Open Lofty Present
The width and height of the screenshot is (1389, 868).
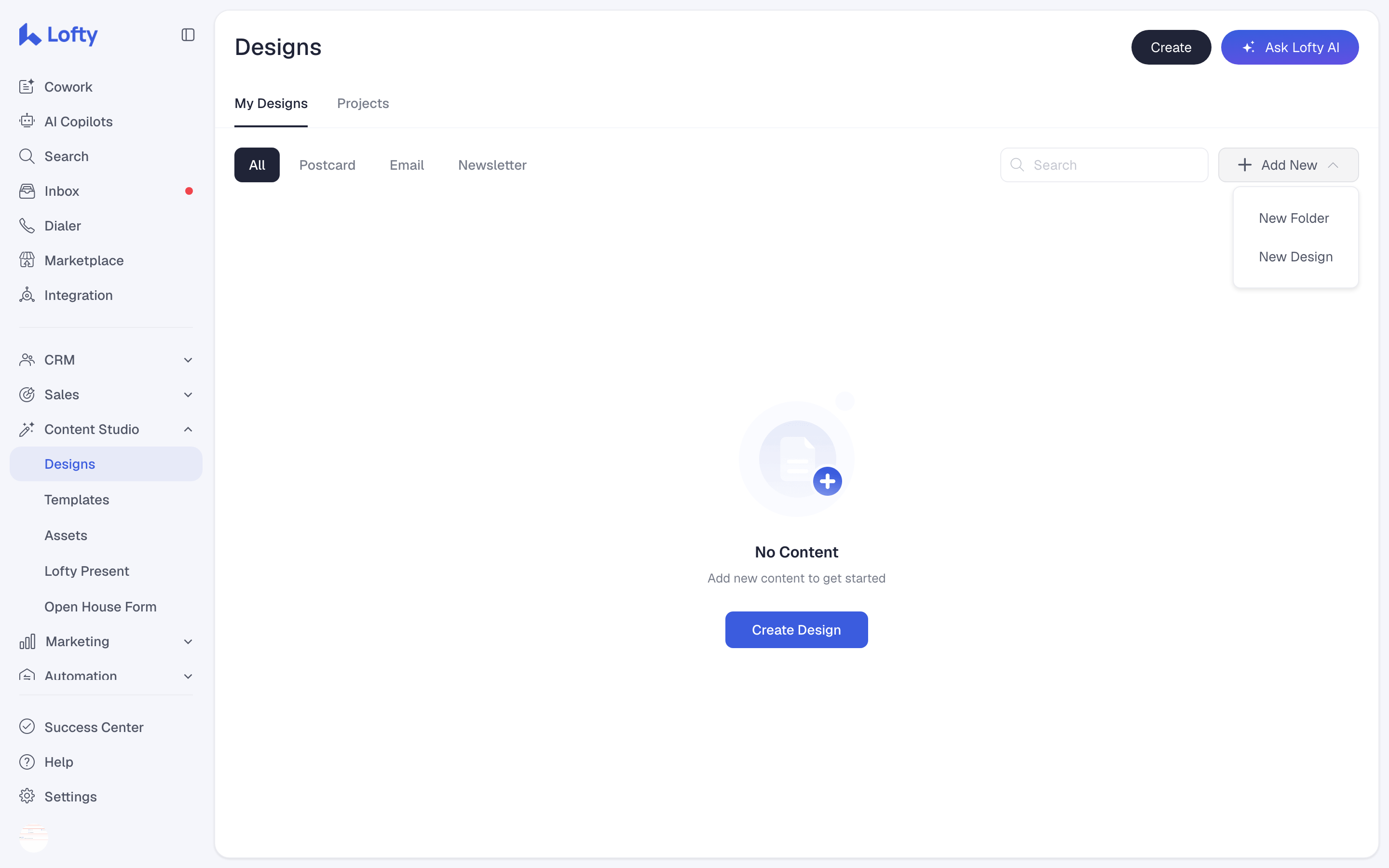click(87, 570)
